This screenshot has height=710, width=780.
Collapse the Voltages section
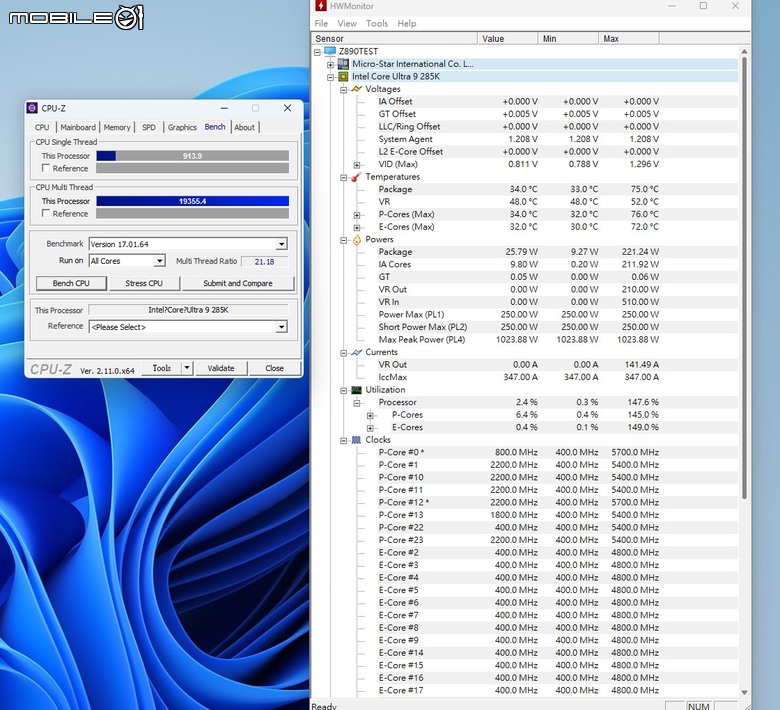coord(343,90)
